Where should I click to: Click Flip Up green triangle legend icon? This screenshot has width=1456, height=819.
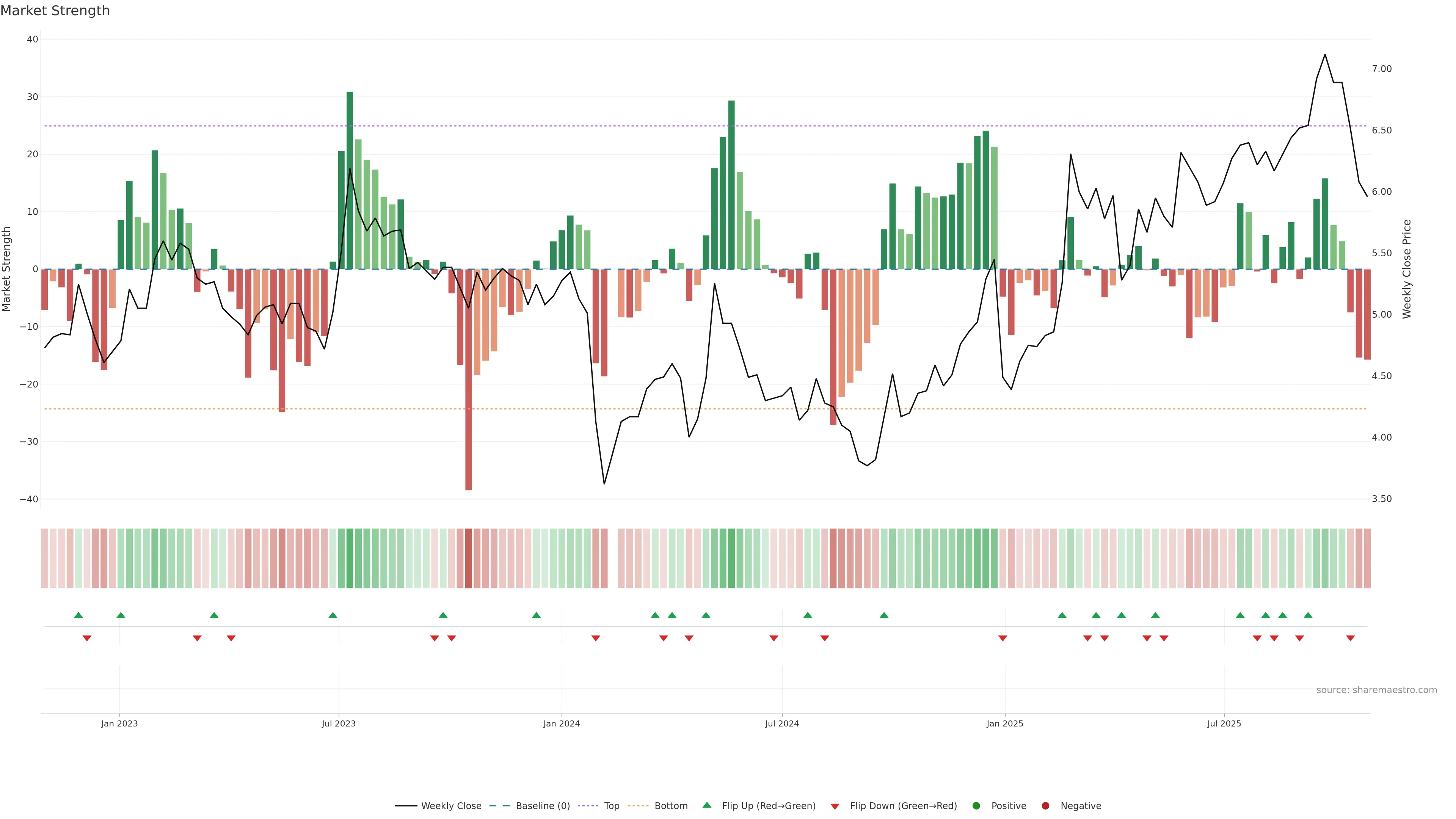coord(706,805)
